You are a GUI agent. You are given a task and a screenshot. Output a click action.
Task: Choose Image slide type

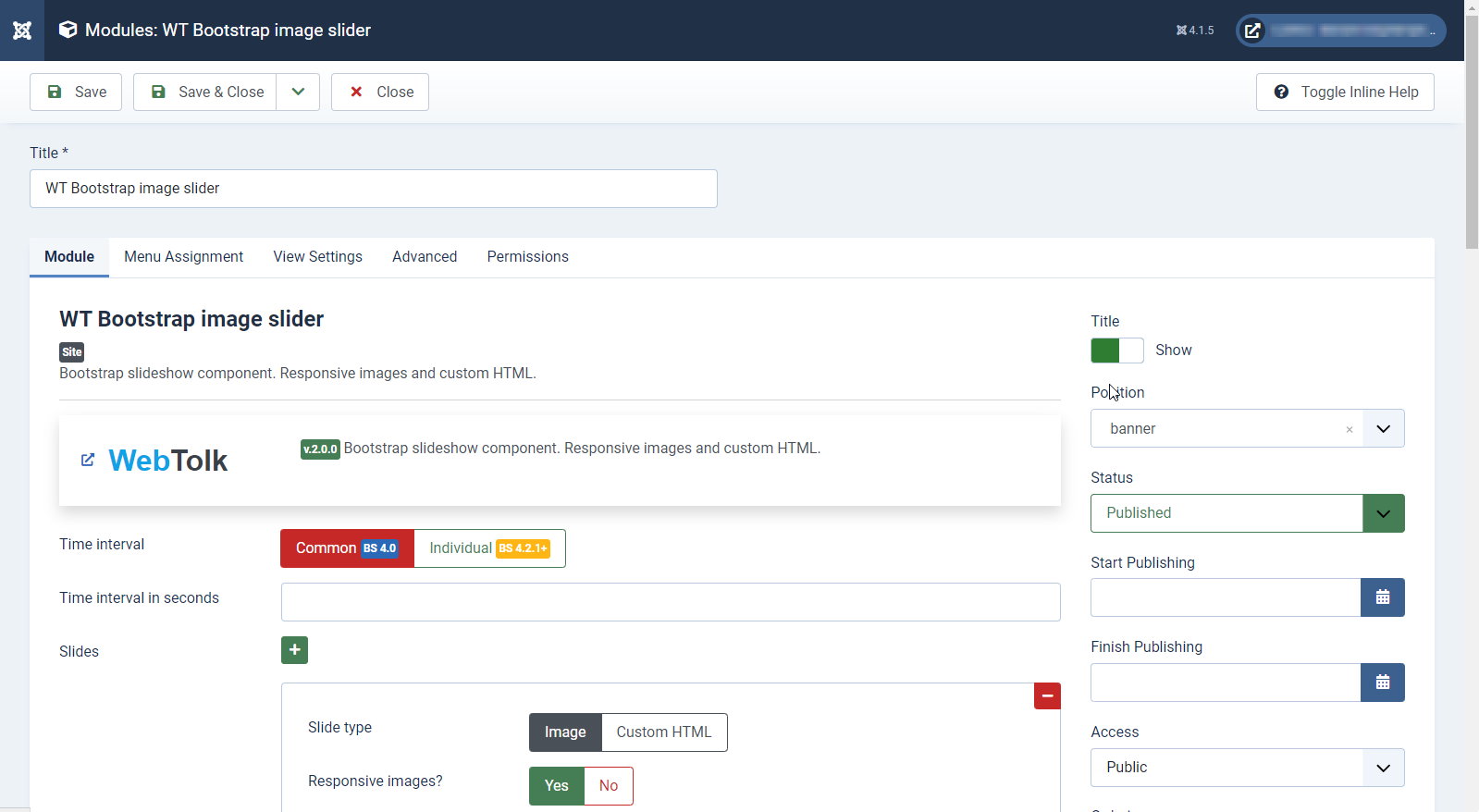565,732
